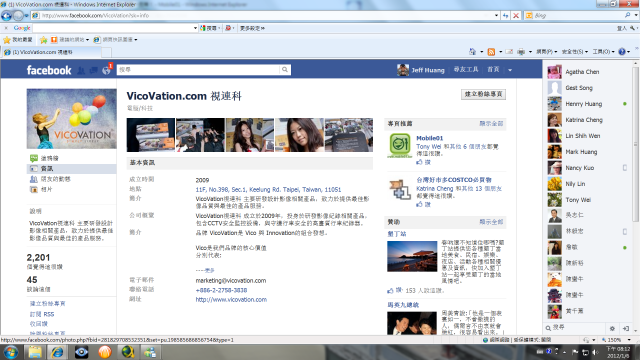Click the sunset sponsored ad image
Screen dimensions: 640x360
412,256
